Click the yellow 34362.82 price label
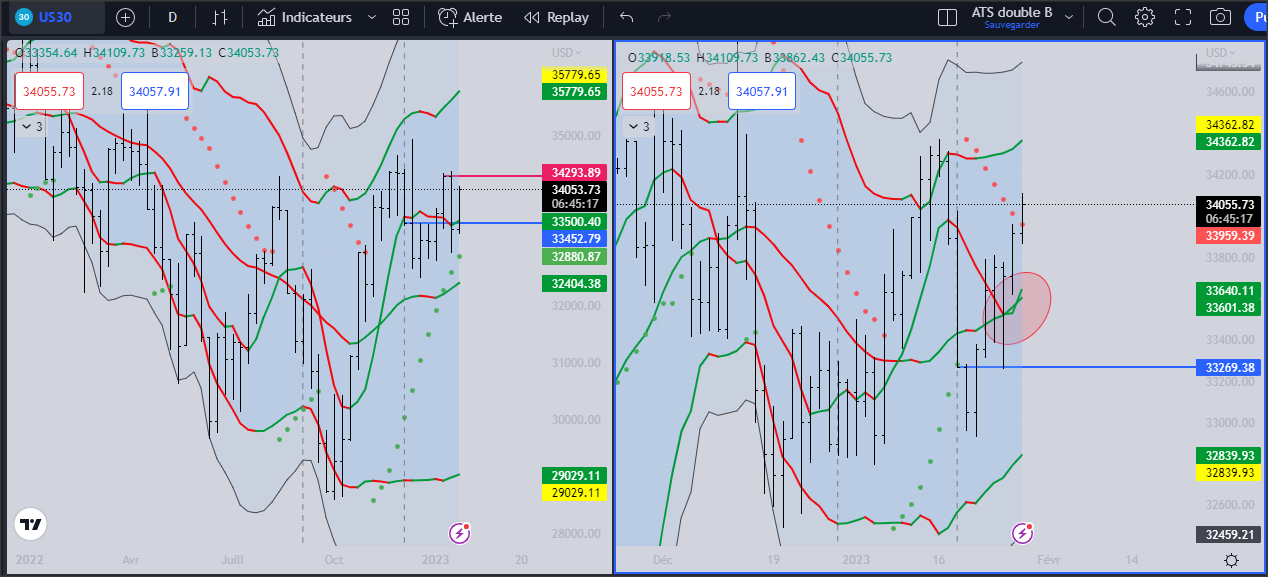The width and height of the screenshot is (1268, 577). click(1228, 125)
